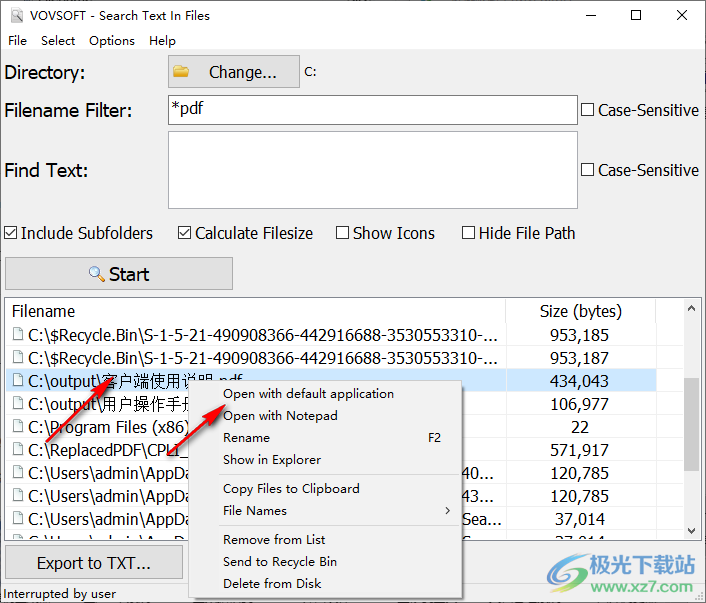
Task: Click scrollbar up arrow in results list
Action: coord(692,308)
